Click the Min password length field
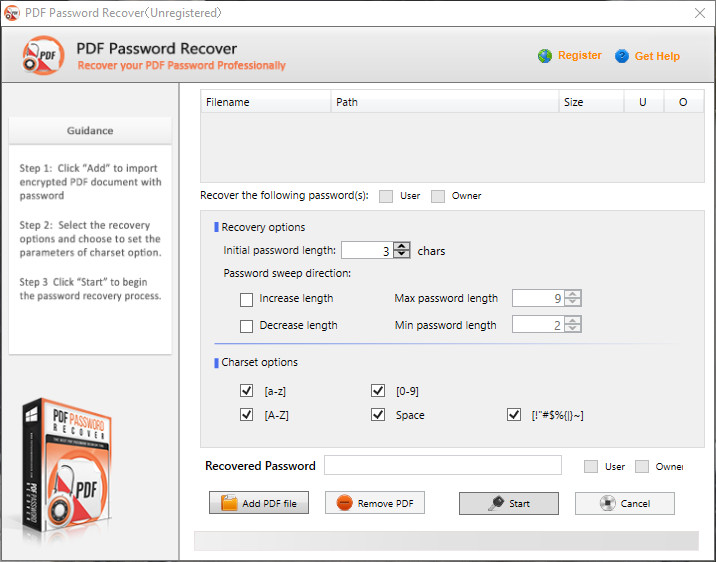Viewport: 716px width, 562px height. 538,325
